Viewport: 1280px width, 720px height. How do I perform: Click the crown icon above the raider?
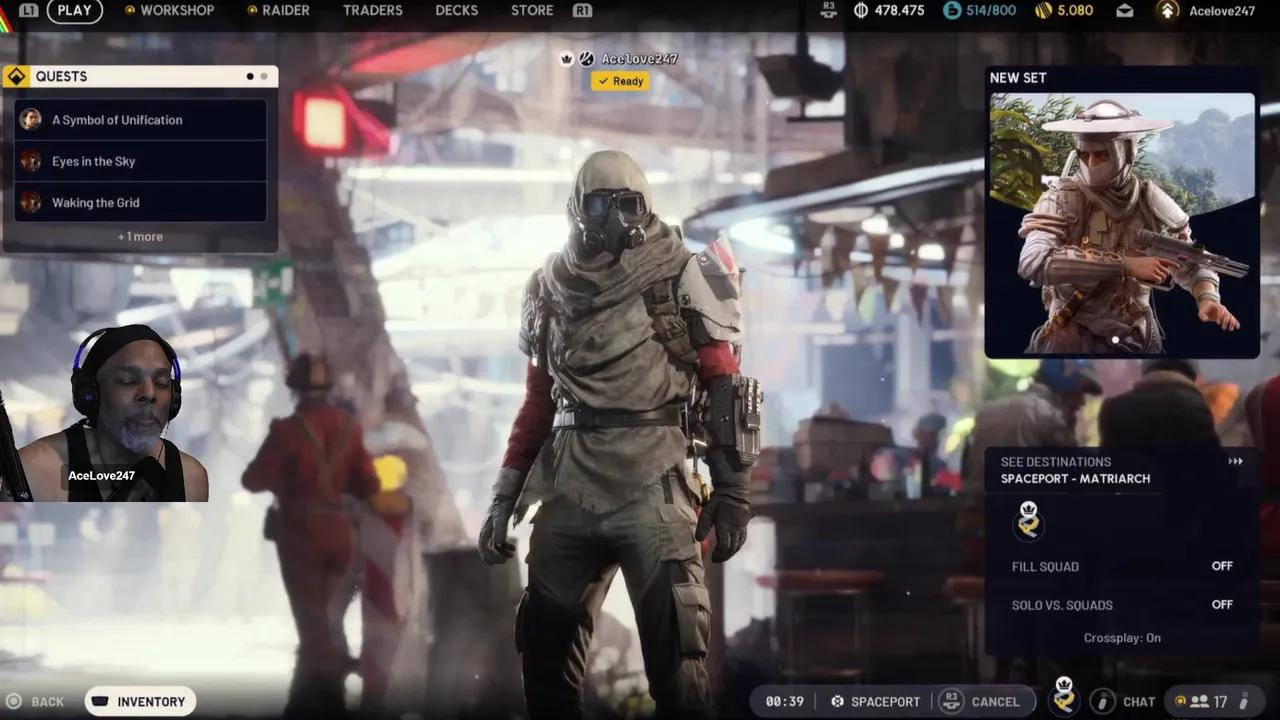coord(567,59)
